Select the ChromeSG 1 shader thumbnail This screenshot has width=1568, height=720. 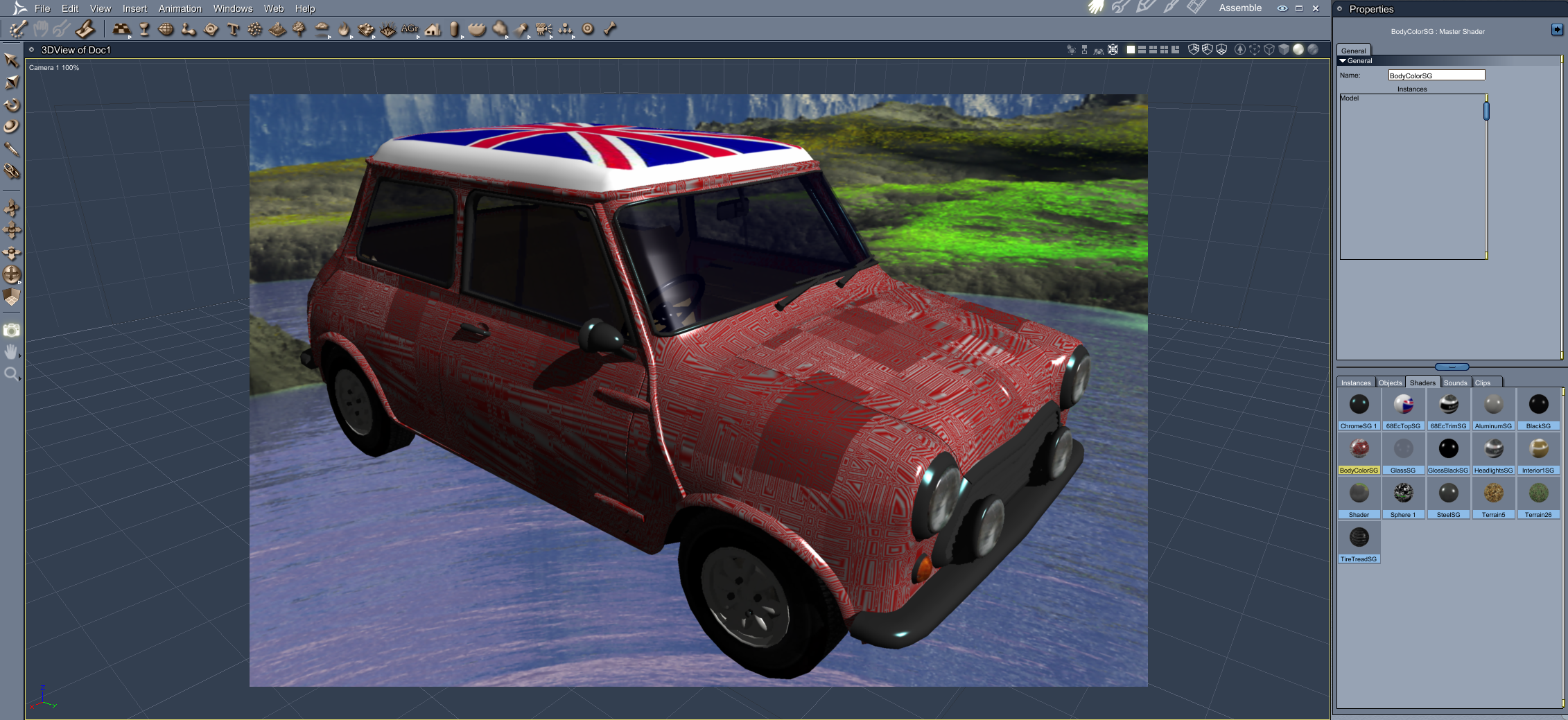coord(1359,410)
